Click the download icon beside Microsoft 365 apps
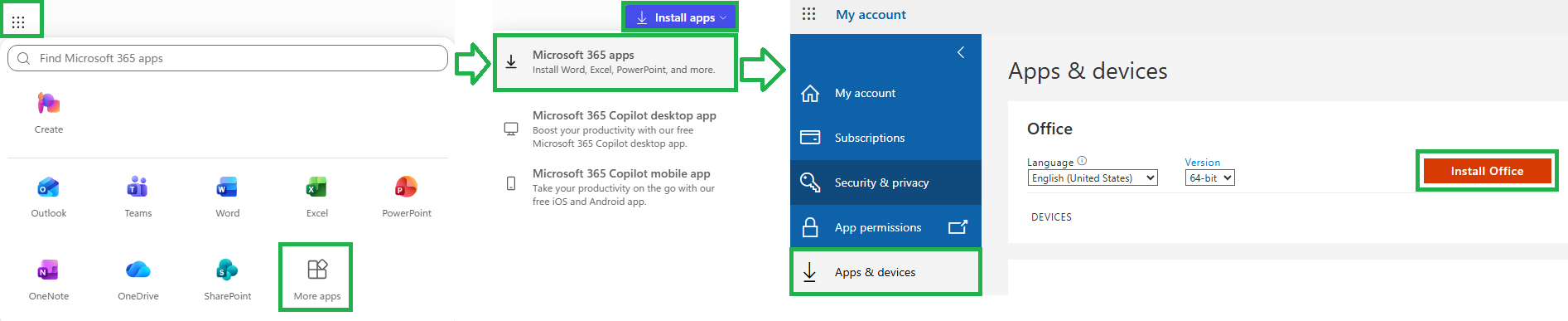 [511, 62]
